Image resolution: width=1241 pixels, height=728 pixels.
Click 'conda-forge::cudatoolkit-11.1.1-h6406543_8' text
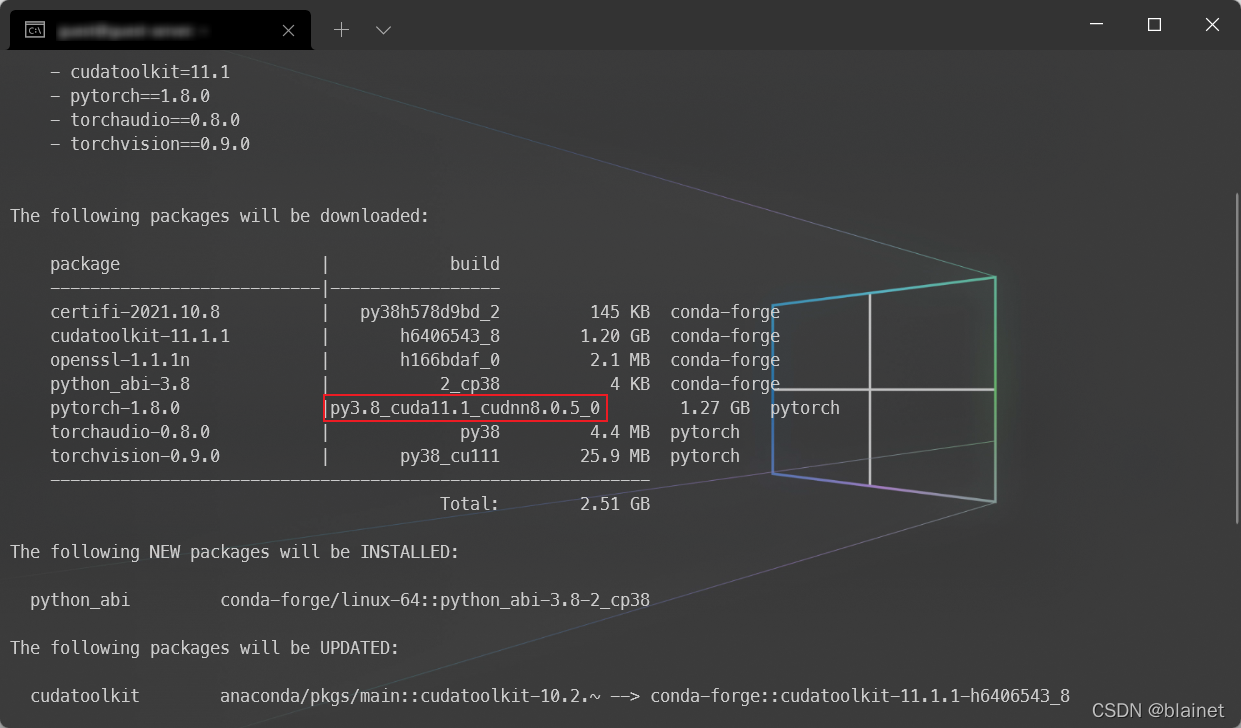point(860,696)
